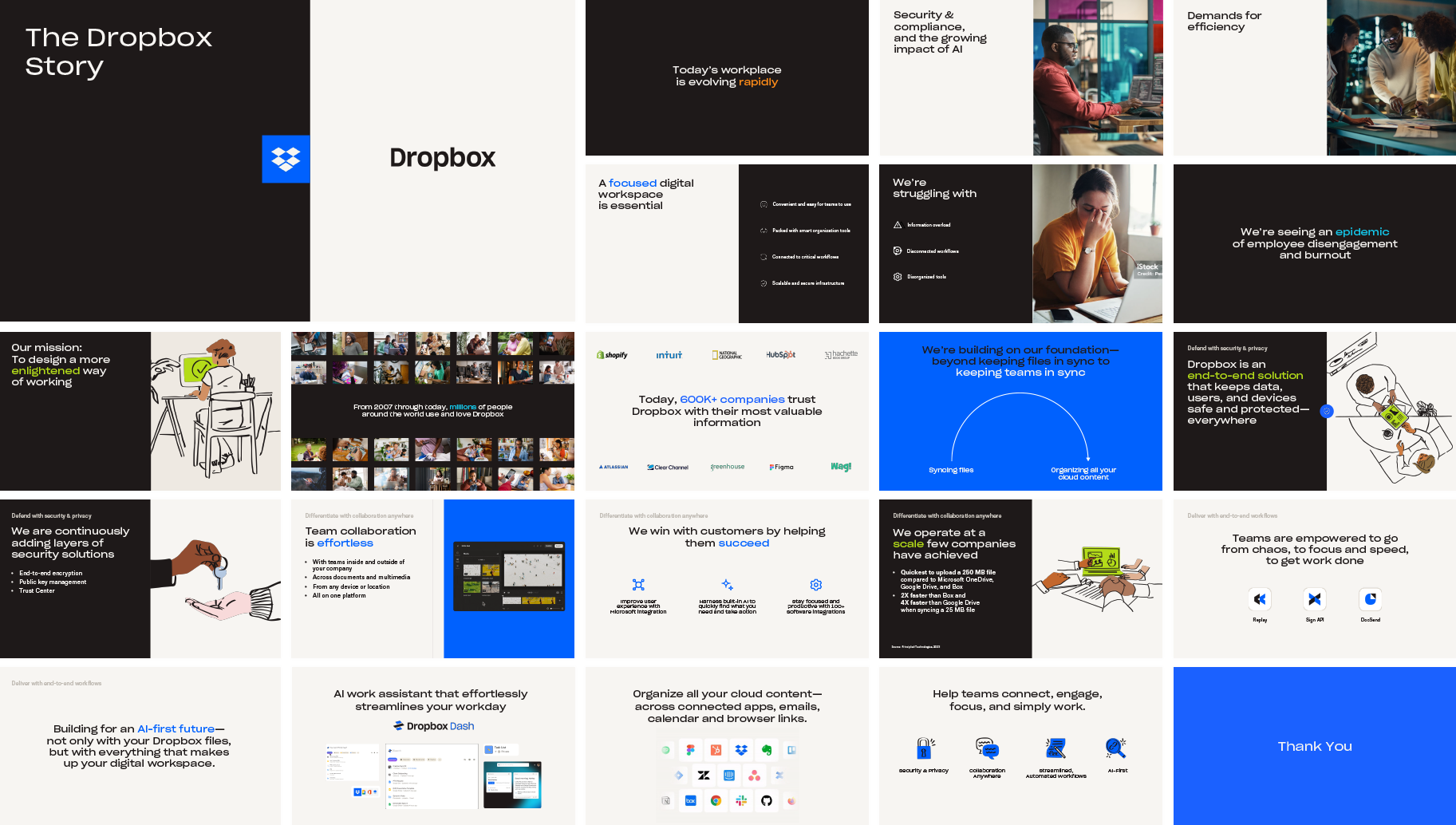Open the Today's workplace is evolving slide

pyautogui.click(x=727, y=77)
